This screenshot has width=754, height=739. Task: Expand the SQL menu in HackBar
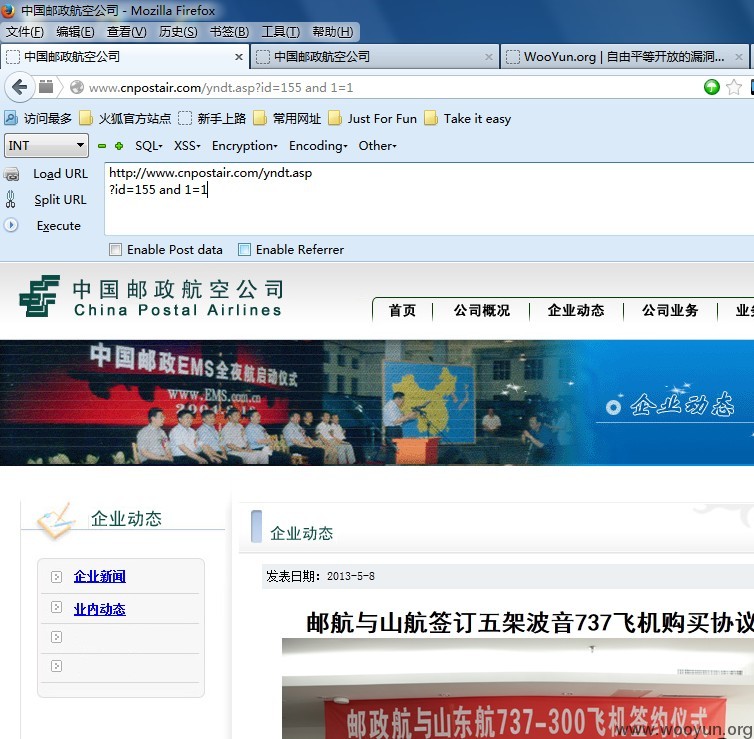[x=149, y=146]
